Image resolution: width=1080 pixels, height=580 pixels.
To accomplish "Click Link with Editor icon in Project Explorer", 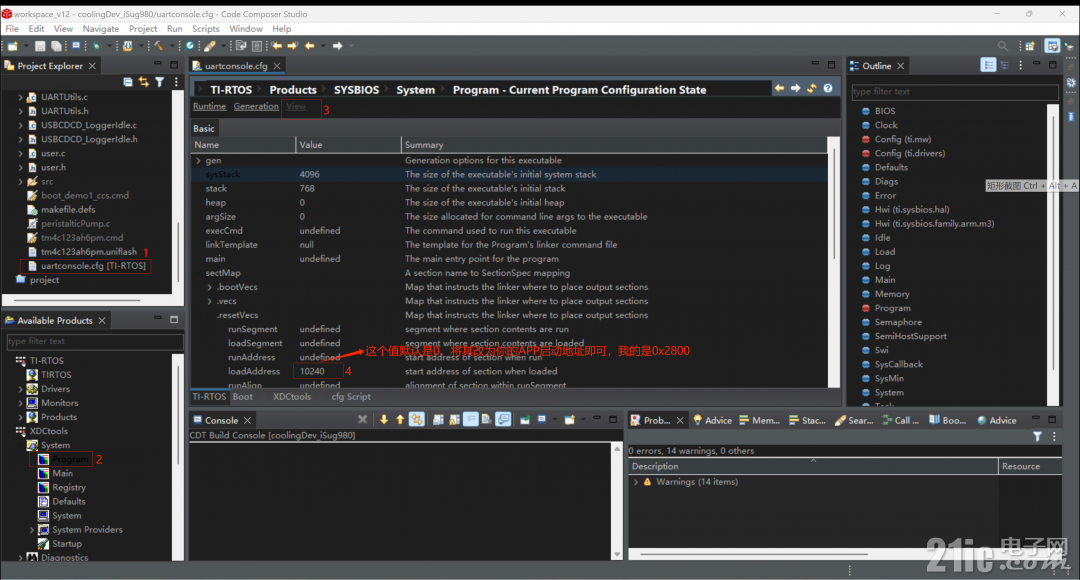I will point(144,82).
